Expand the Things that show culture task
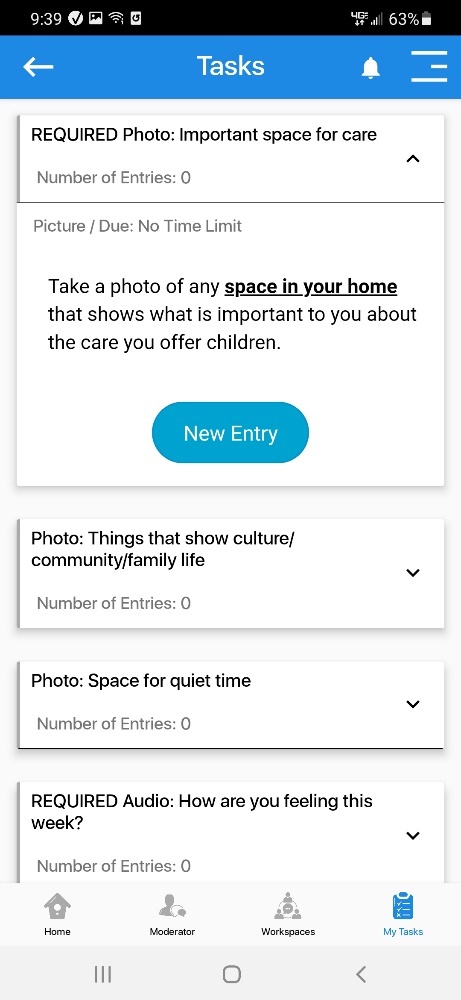 pos(413,573)
